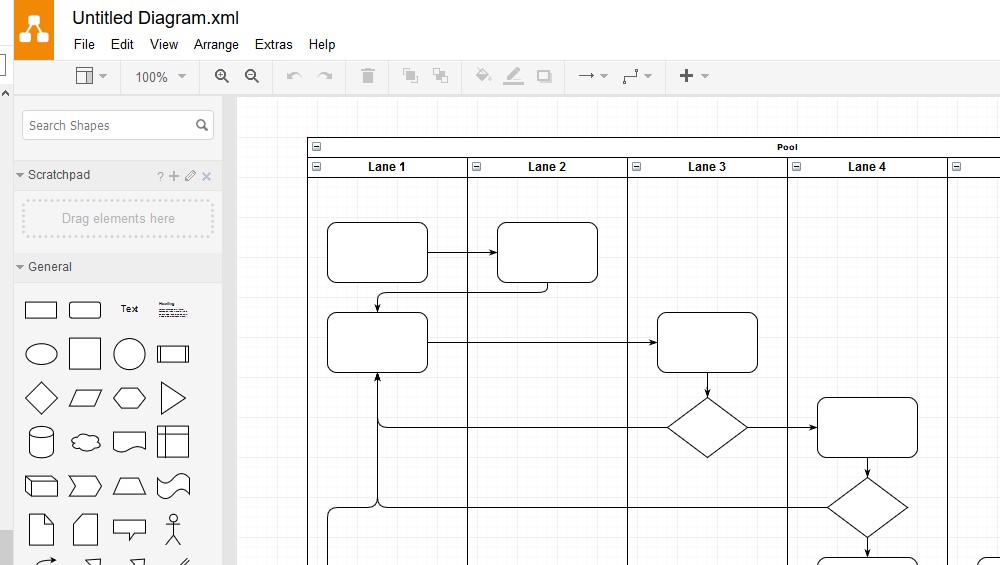
Task: Select the cube shape in palette
Action: click(41, 486)
